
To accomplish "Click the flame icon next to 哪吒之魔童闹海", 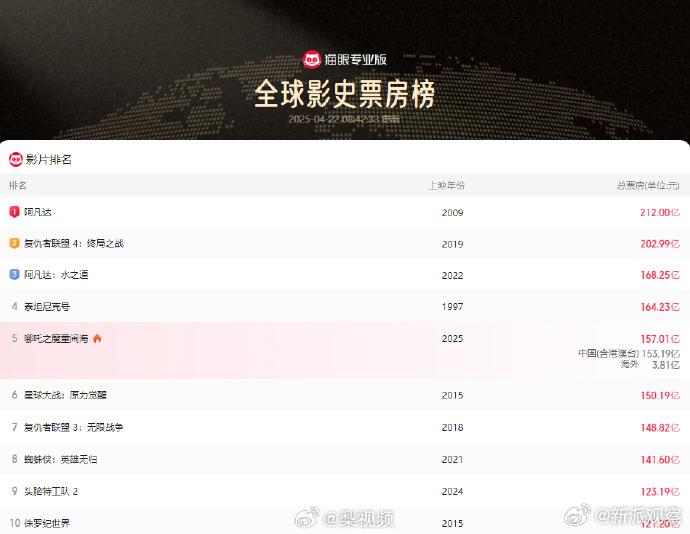I will [x=97, y=338].
